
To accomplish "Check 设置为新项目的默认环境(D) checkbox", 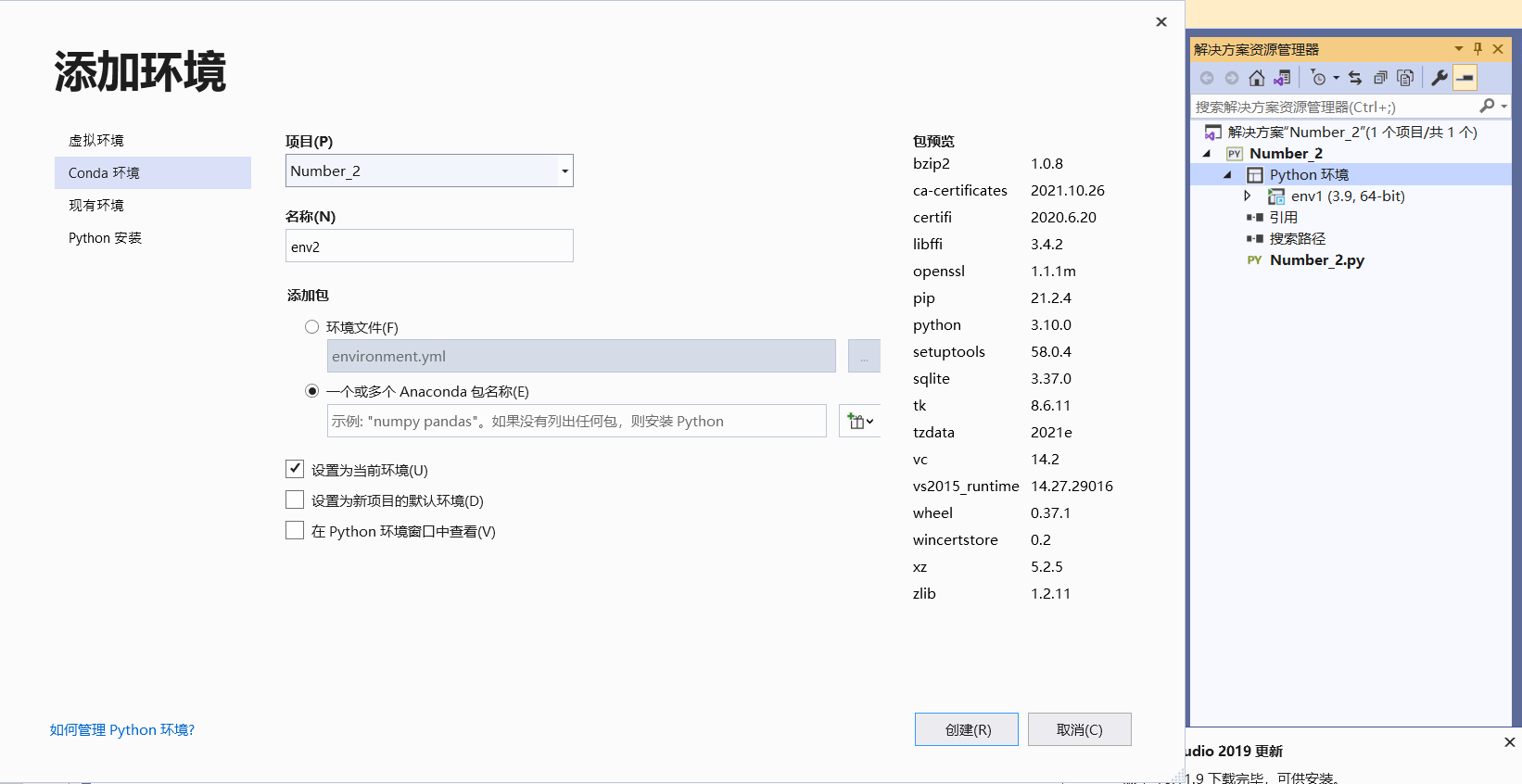I will (295, 499).
